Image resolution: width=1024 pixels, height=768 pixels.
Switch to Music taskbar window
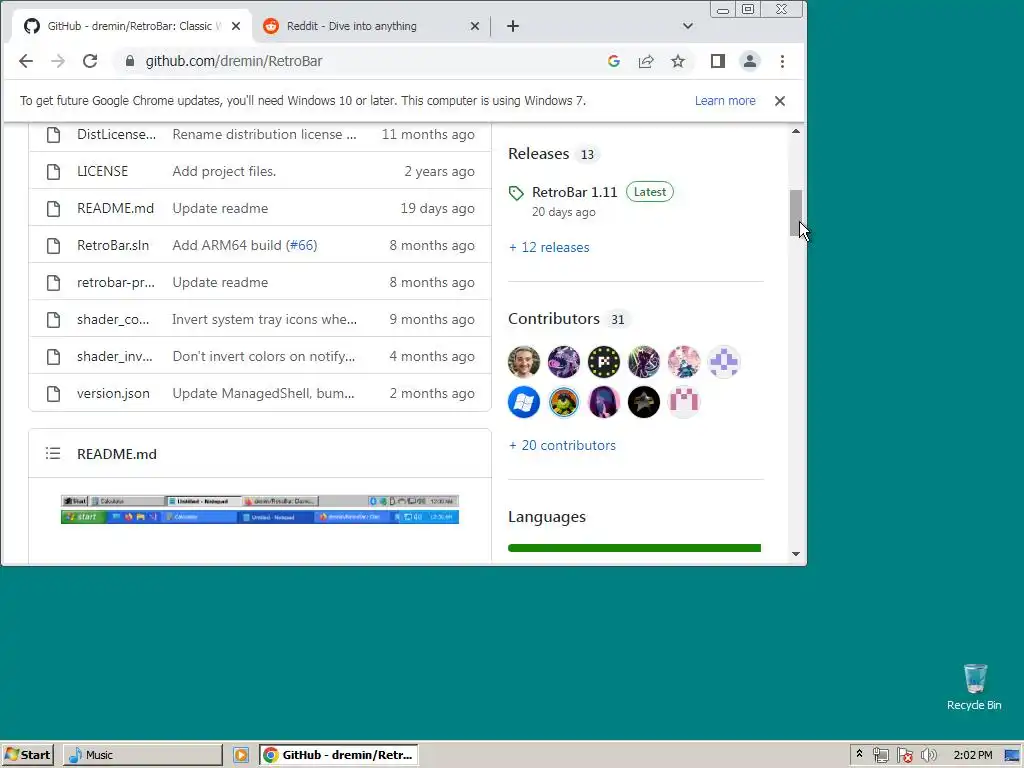pyautogui.click(x=142, y=755)
